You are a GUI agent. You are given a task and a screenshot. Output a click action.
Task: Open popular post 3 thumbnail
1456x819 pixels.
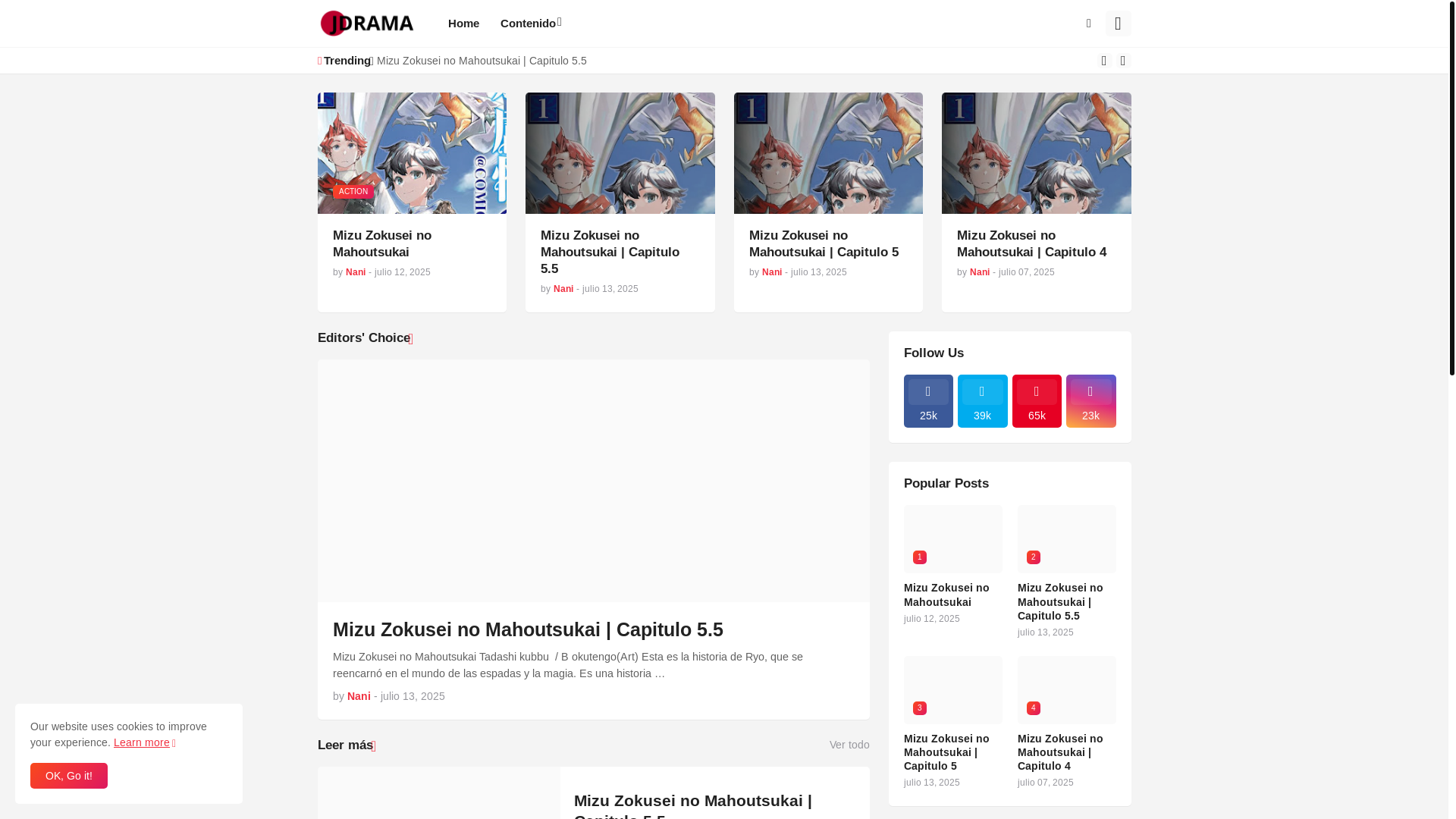tap(953, 690)
